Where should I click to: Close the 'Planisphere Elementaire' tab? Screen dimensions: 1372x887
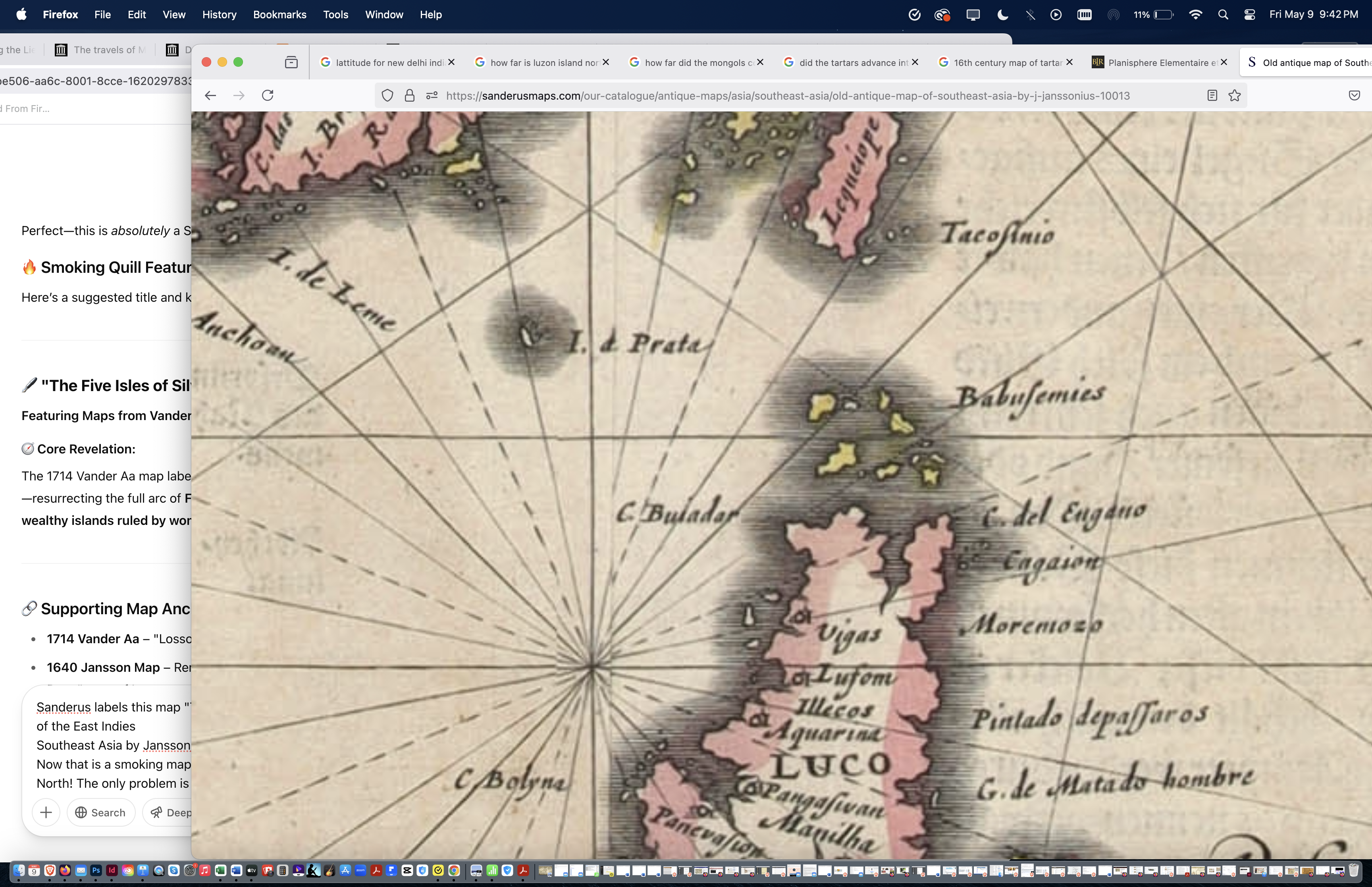point(1224,62)
